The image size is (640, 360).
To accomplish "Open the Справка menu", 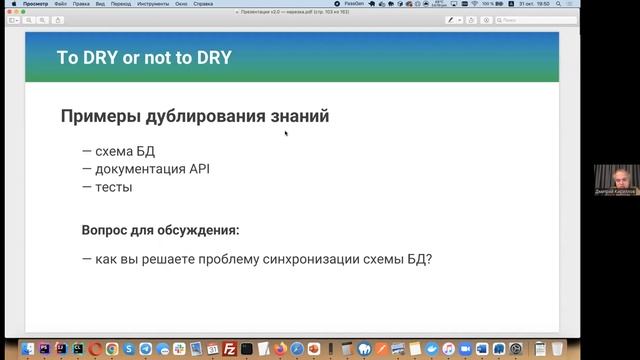I will pyautogui.click(x=203, y=4).
